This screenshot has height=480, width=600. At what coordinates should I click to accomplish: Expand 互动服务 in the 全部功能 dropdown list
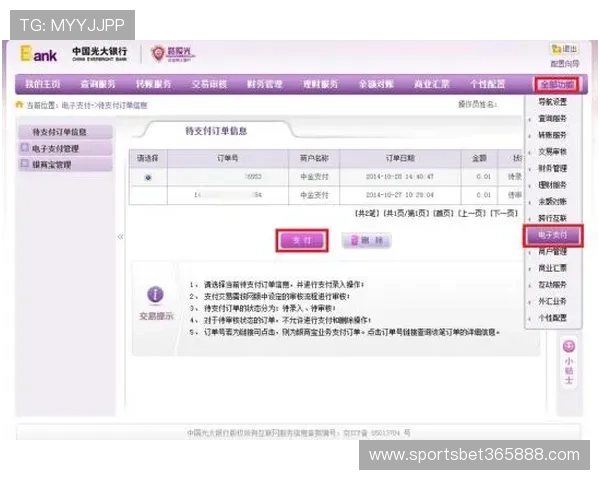(553, 285)
